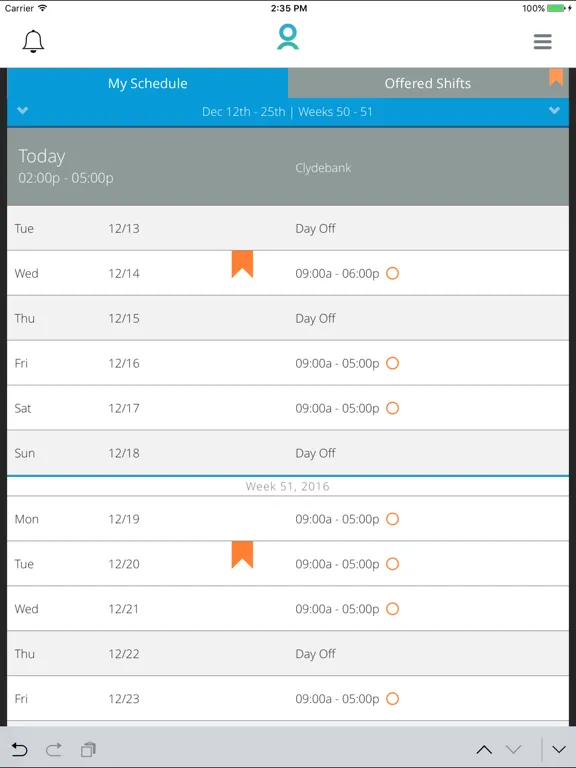Click the orange bookmark on Tue 12/20 row
The height and width of the screenshot is (768, 576).
coord(242,554)
